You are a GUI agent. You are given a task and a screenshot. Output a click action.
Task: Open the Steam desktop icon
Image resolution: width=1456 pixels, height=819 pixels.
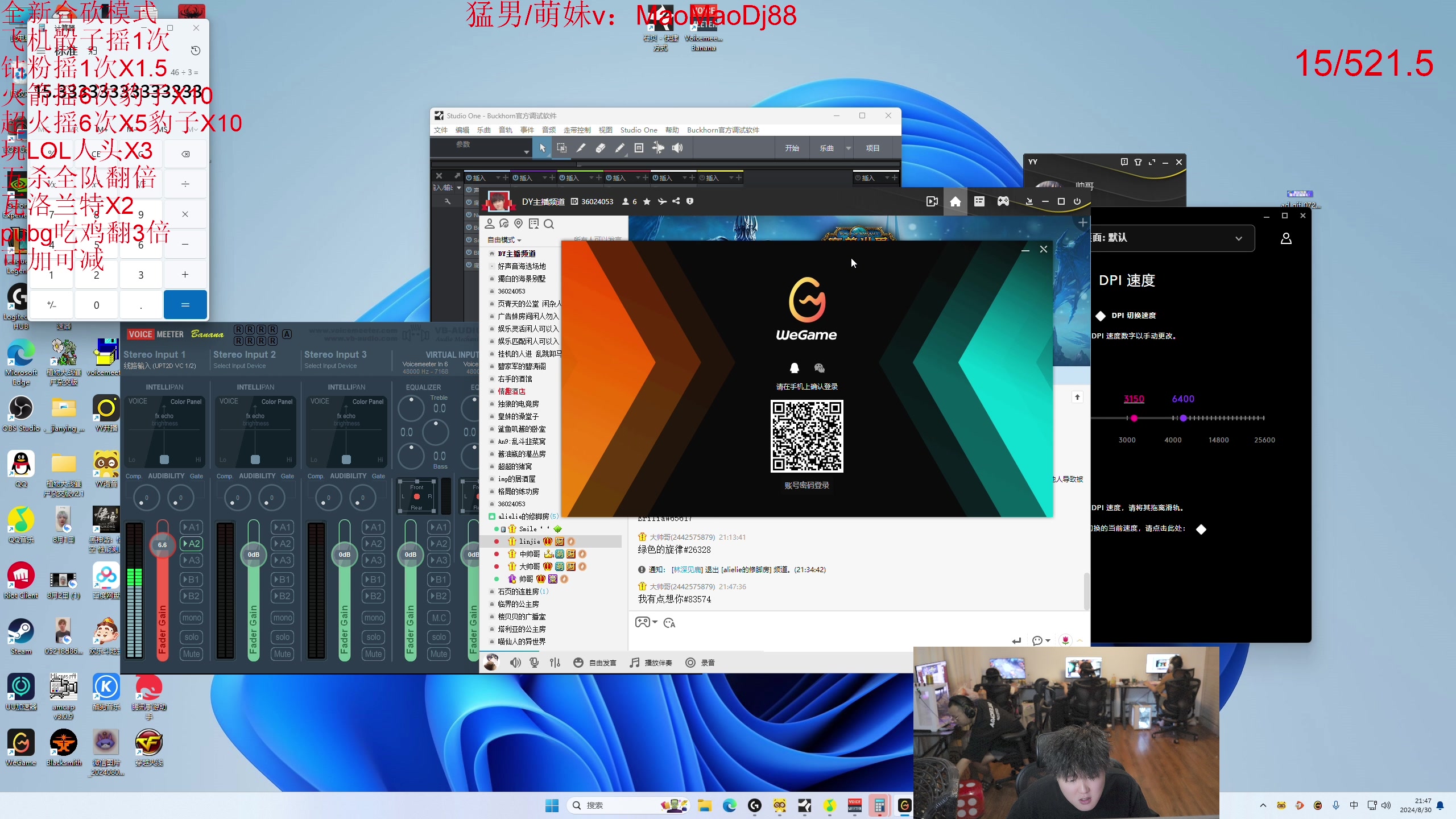click(21, 636)
